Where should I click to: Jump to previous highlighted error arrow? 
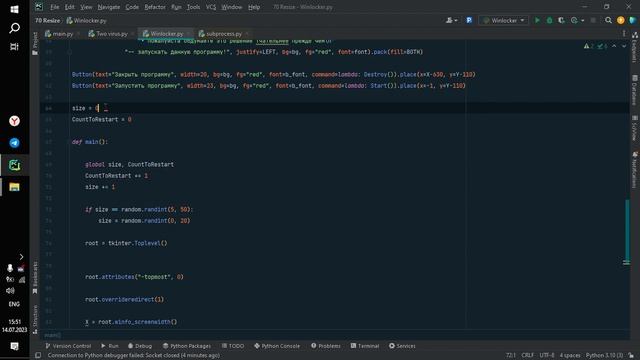click(614, 46)
